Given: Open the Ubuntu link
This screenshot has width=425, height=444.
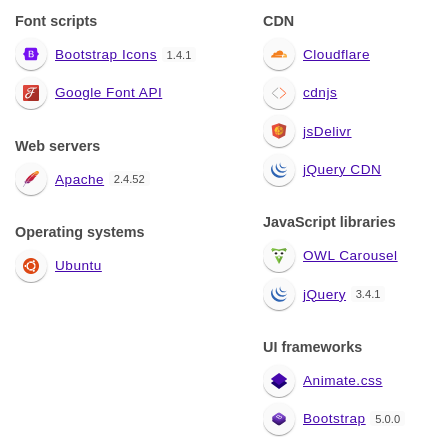Looking at the screenshot, I should click(x=78, y=266).
